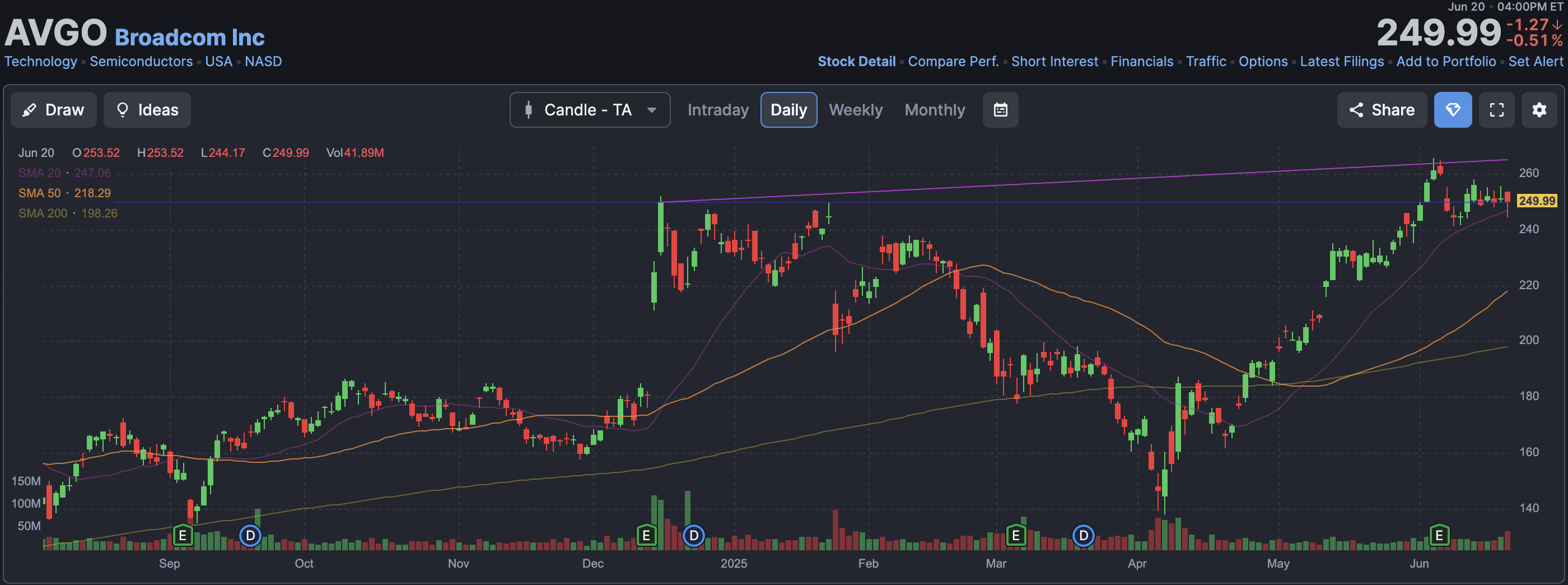Open chart settings gear
Image resolution: width=1568 pixels, height=585 pixels.
(1539, 110)
